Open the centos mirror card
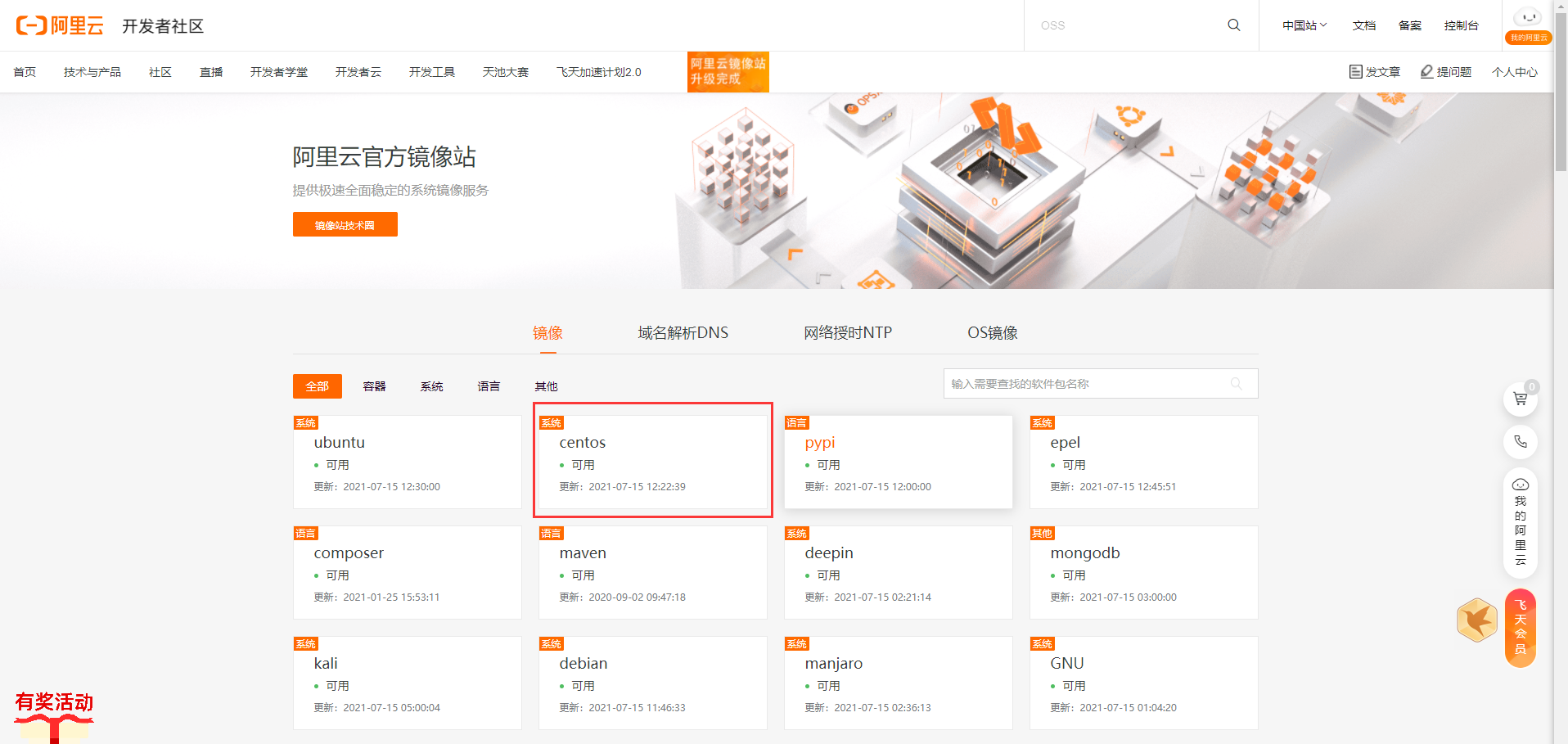 click(x=653, y=462)
